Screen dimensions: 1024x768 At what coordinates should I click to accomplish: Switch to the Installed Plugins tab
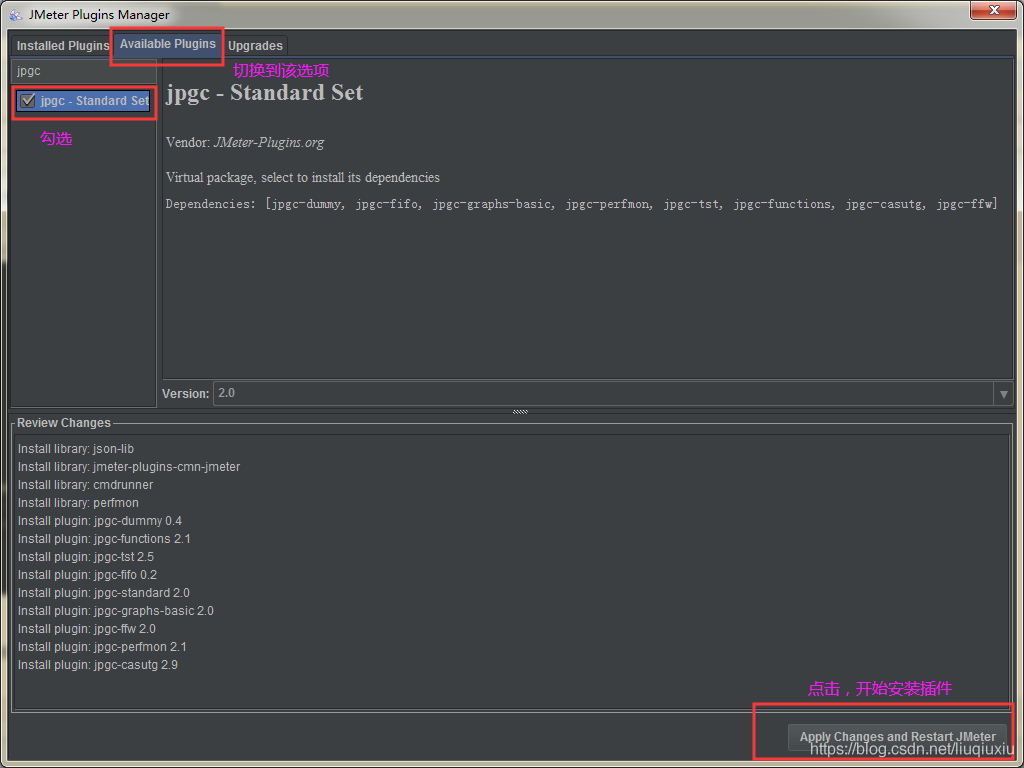coord(62,46)
